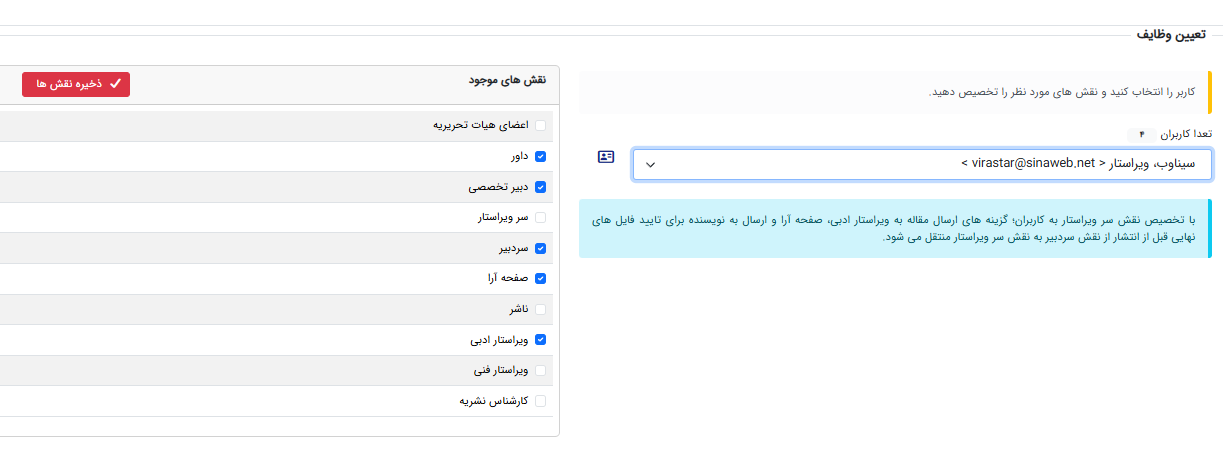Screen dimensions: 1223x449
Task: Uncheck the داور role checkbox
Action: 541,156
